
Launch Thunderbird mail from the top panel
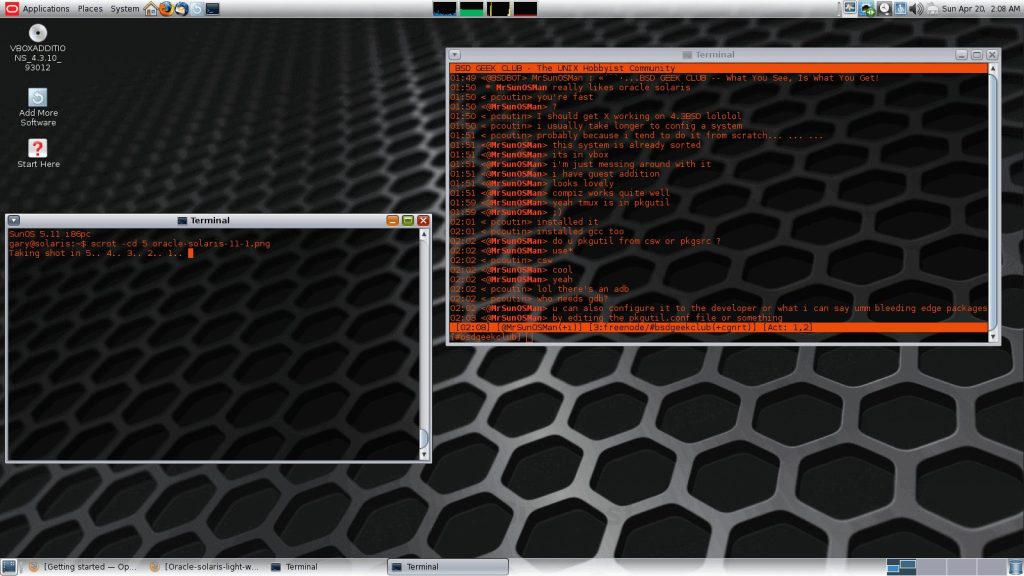pyautogui.click(x=181, y=8)
